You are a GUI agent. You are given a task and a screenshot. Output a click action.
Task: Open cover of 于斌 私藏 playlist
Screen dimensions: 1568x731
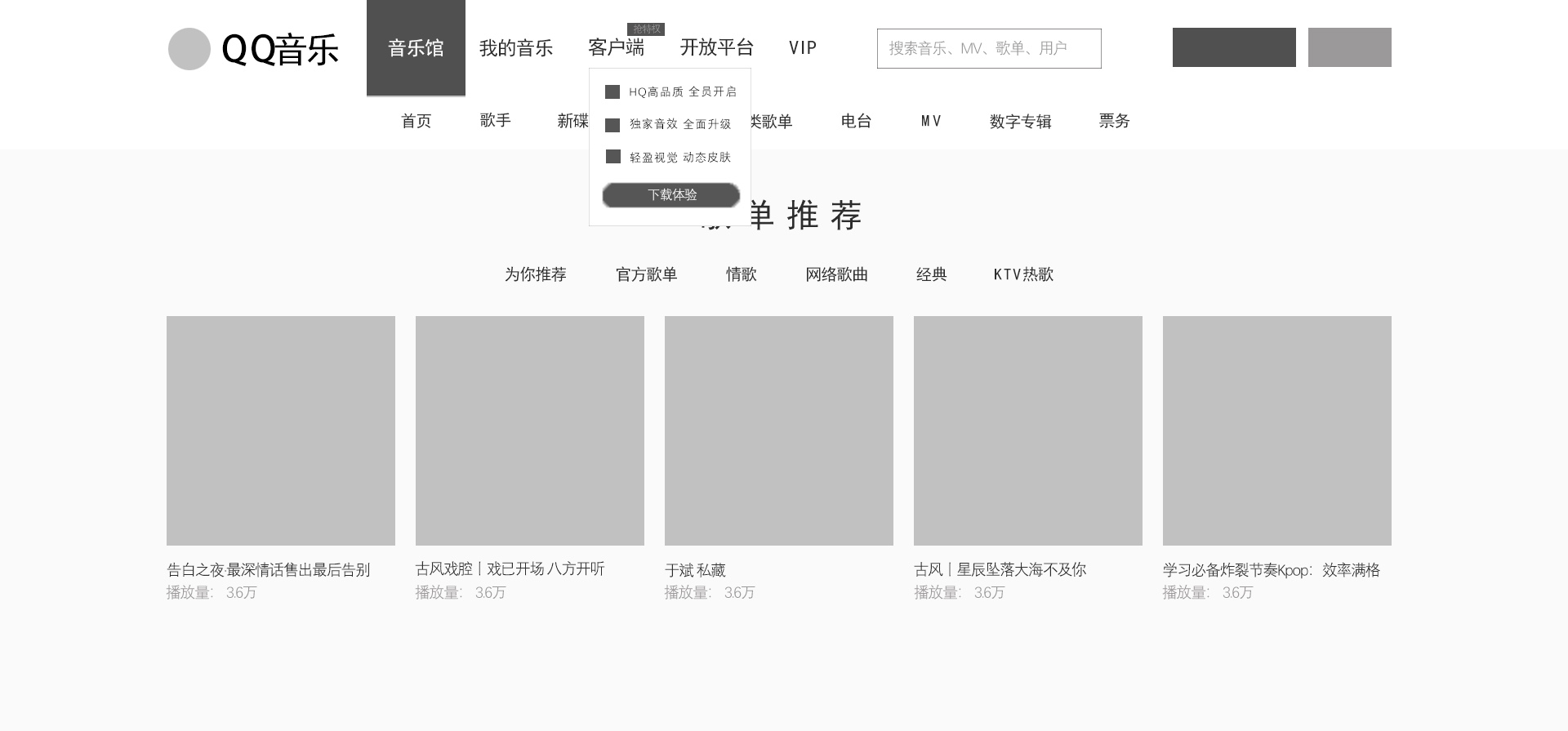point(779,430)
